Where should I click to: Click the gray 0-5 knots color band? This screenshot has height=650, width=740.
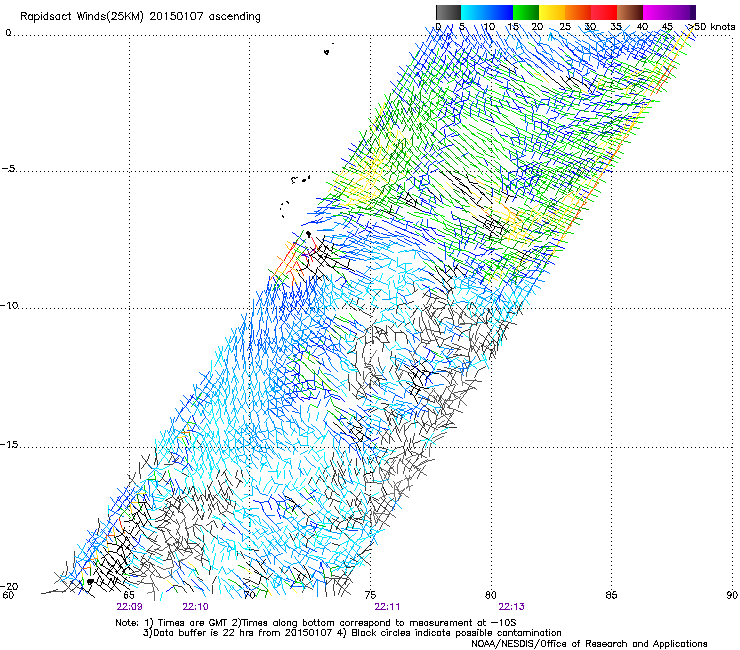pyautogui.click(x=448, y=12)
